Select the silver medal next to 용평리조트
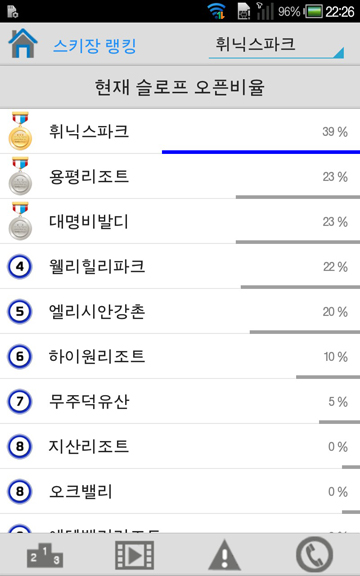 pyautogui.click(x=20, y=176)
